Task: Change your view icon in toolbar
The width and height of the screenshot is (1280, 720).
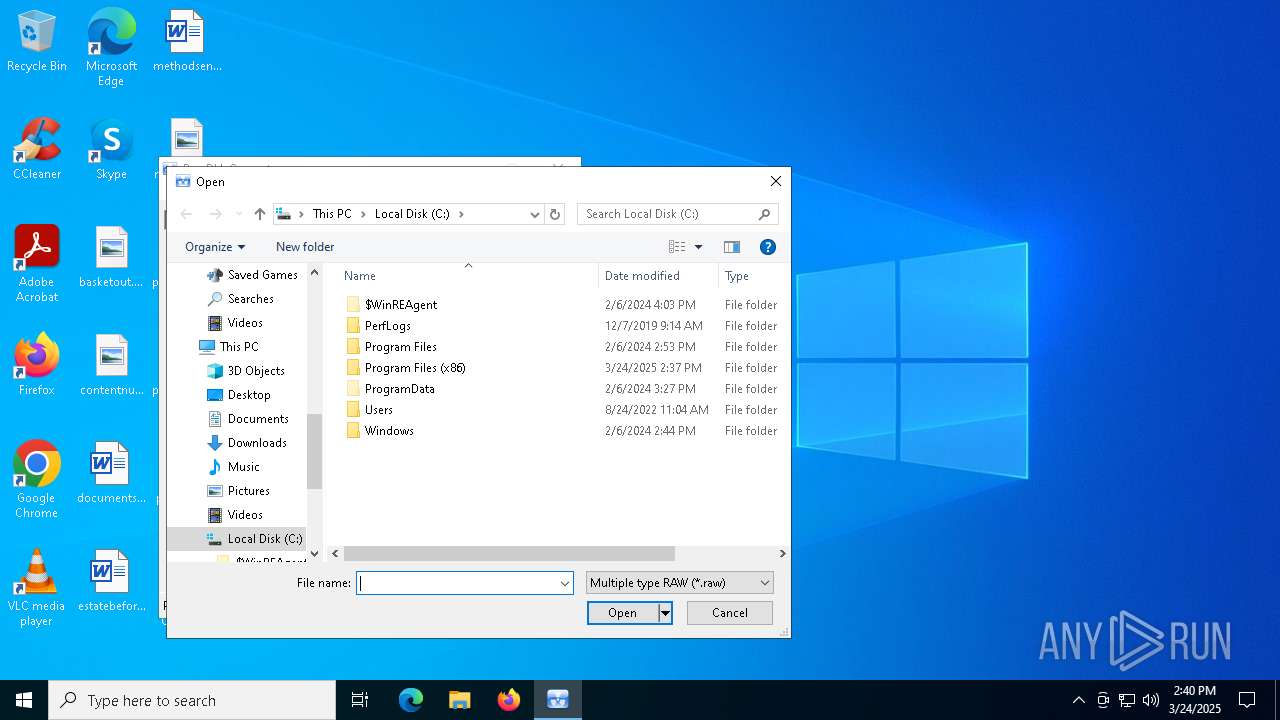Action: pyautogui.click(x=677, y=247)
